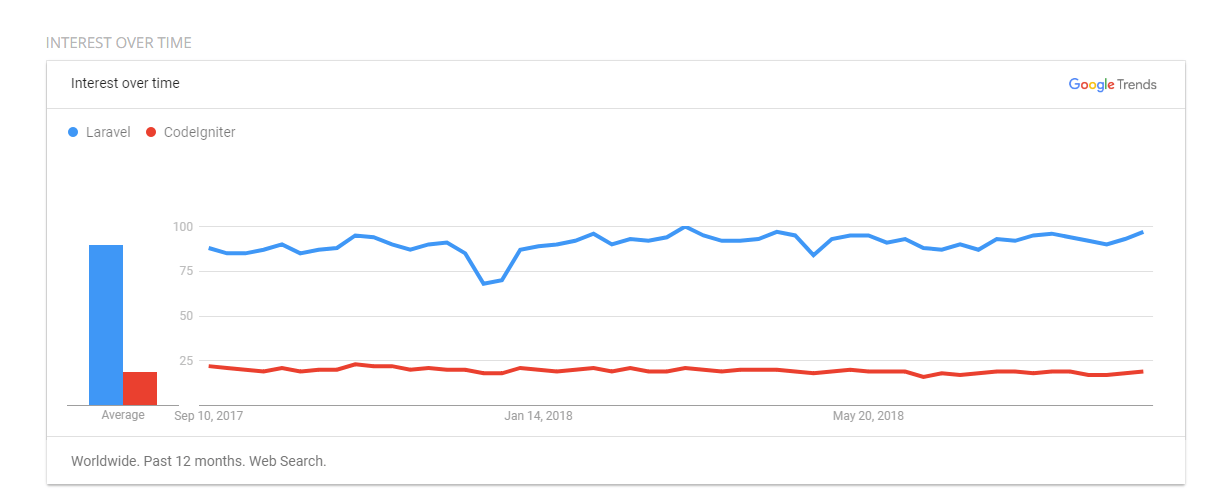Click the INTEREST OVER TIME section heading
The height and width of the screenshot is (504, 1232).
pos(119,43)
